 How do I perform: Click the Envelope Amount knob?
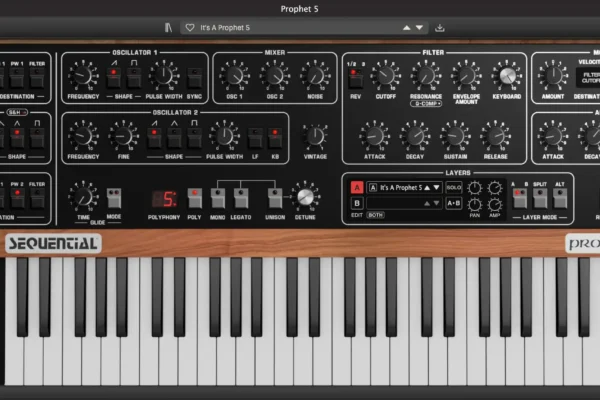(466, 75)
